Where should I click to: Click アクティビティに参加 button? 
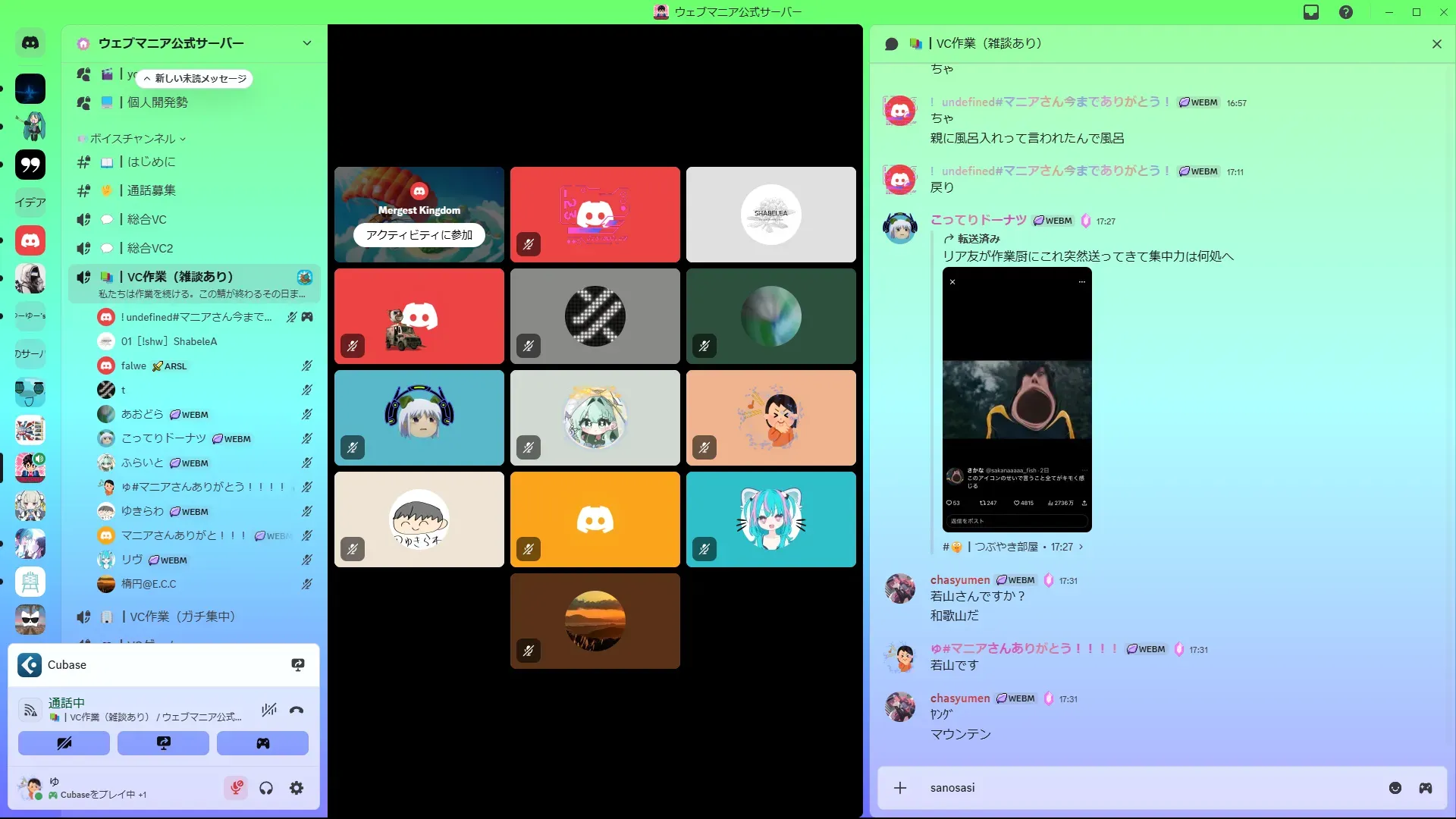[419, 235]
